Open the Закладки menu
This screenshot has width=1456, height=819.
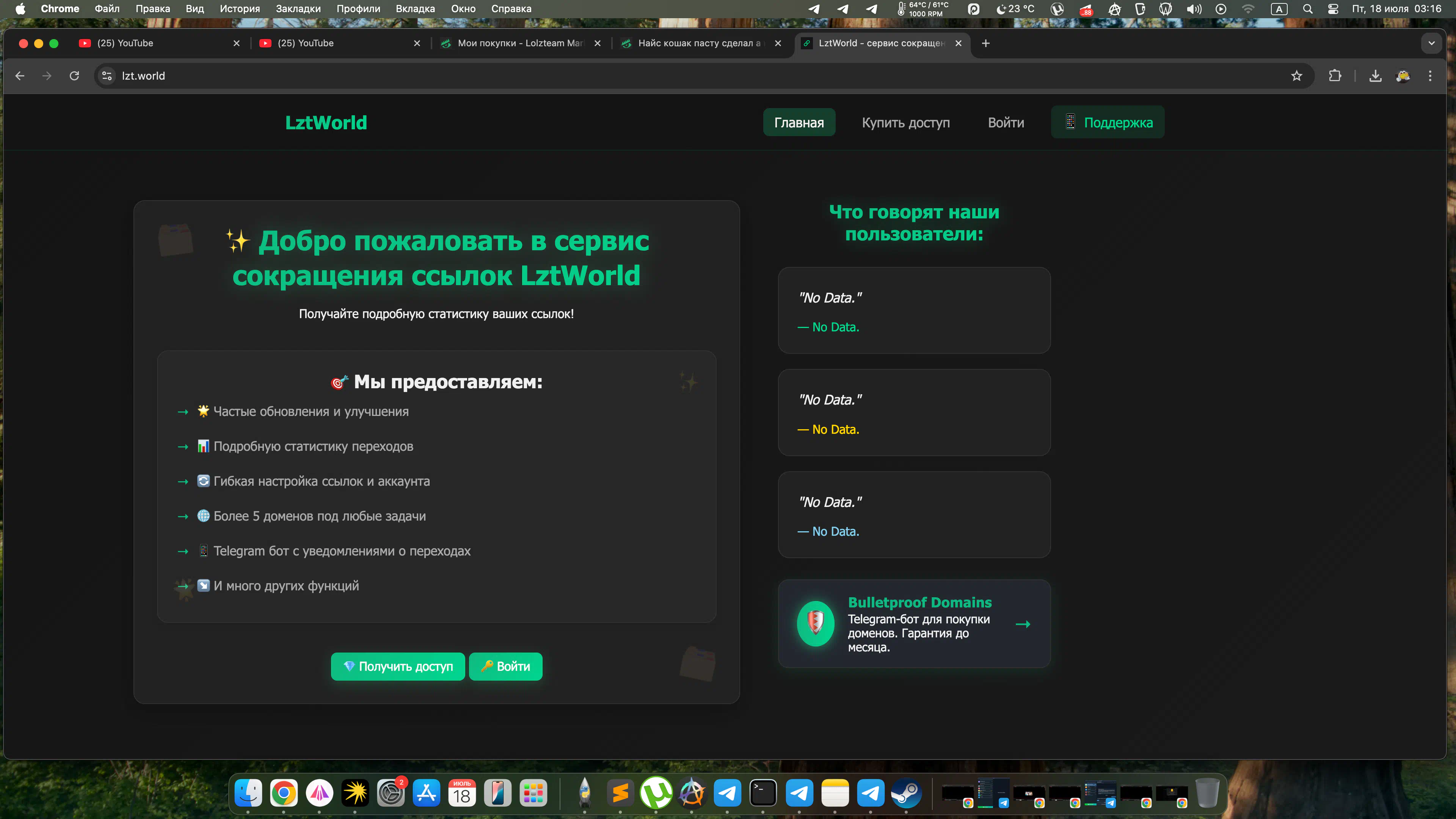(x=298, y=8)
